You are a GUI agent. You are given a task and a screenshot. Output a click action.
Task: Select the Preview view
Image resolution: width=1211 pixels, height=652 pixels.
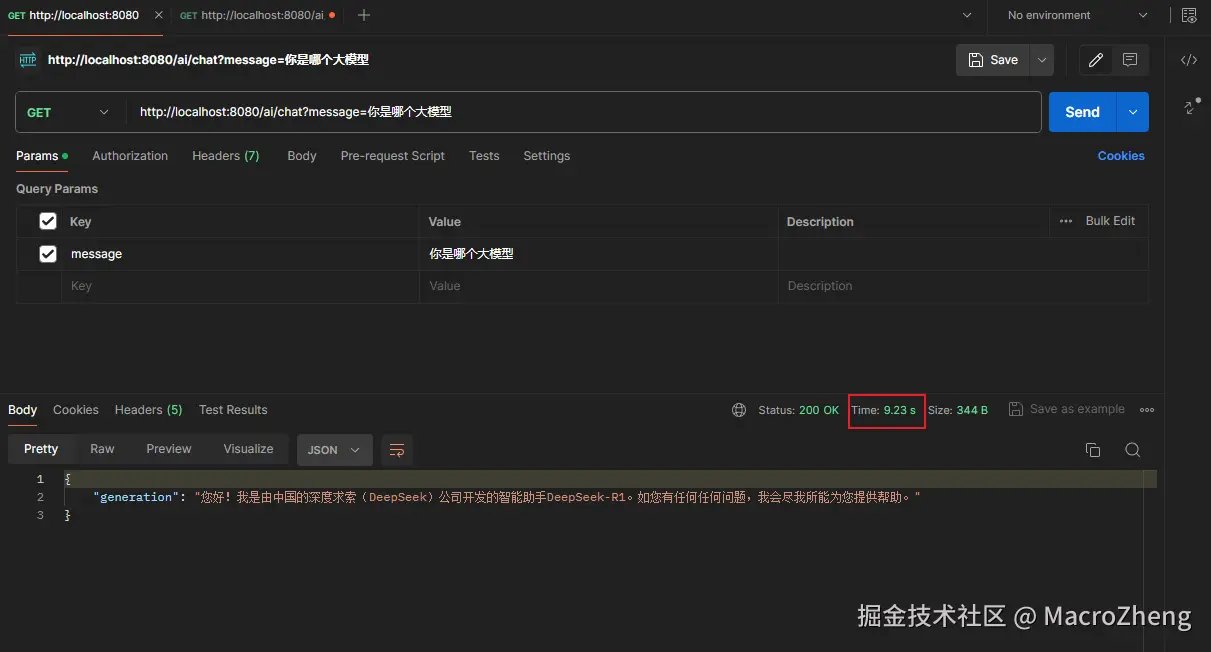[x=169, y=449]
